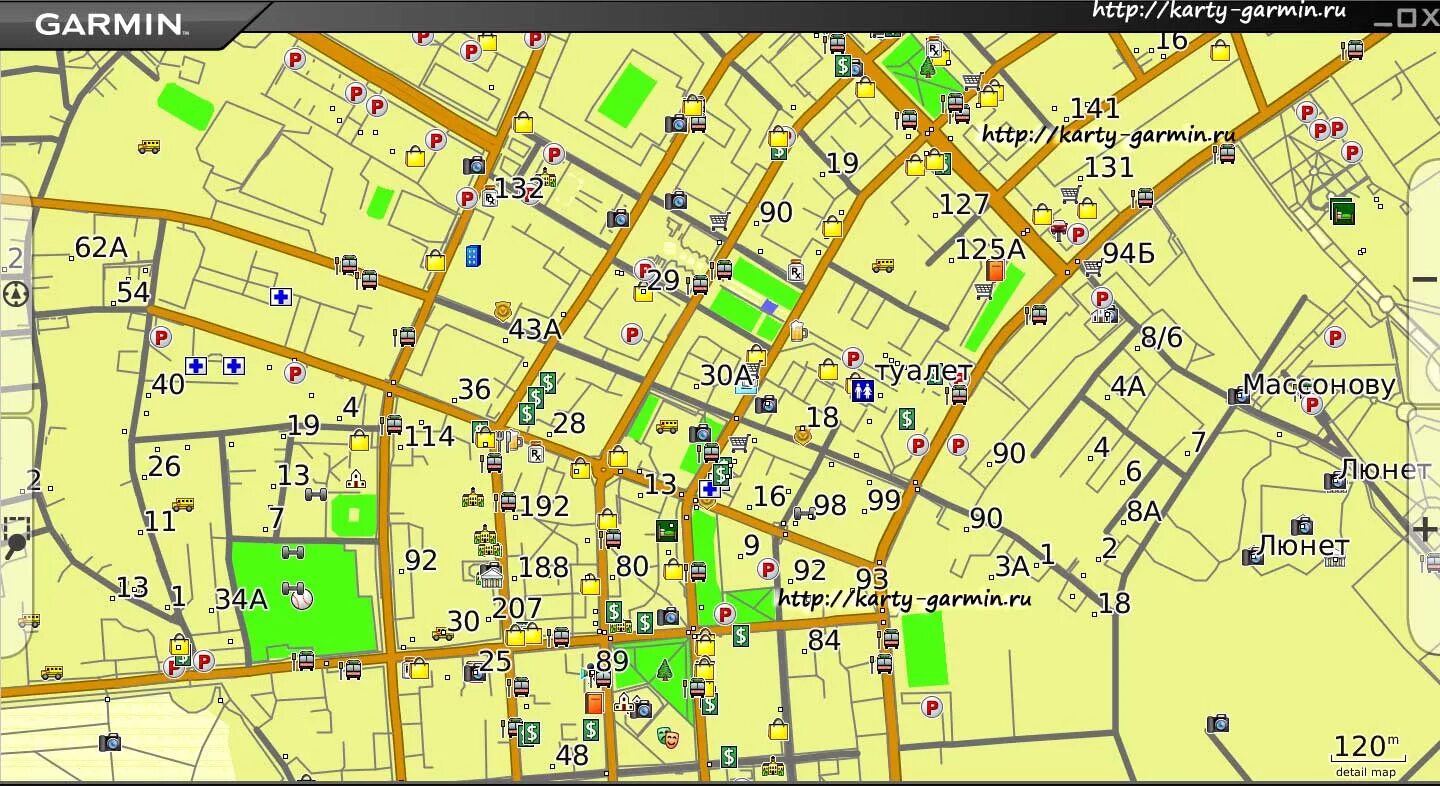
Task: Select the police badge near house 18
Action: (x=802, y=435)
